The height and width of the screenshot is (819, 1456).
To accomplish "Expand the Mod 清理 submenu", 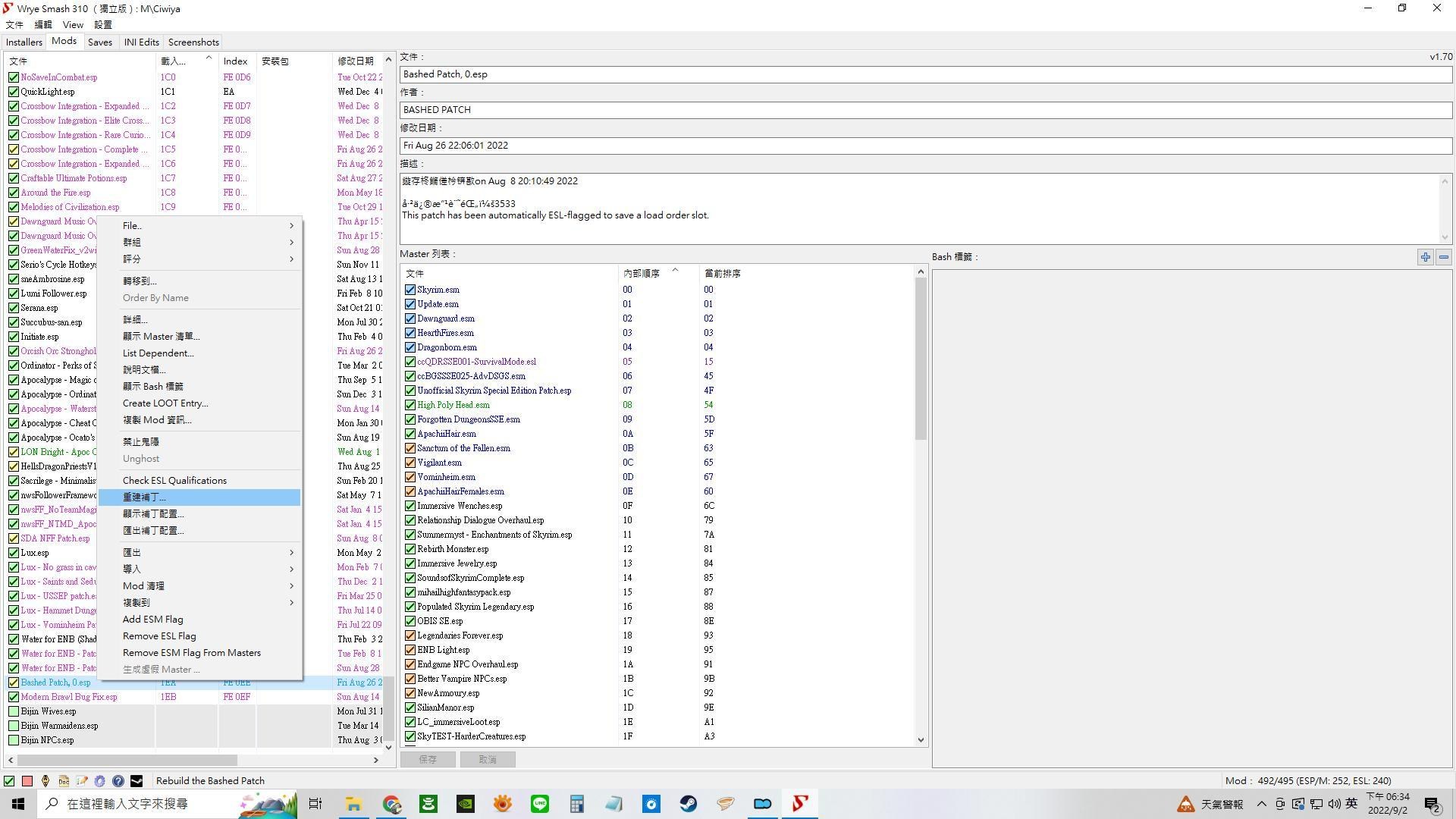I will pyautogui.click(x=201, y=586).
